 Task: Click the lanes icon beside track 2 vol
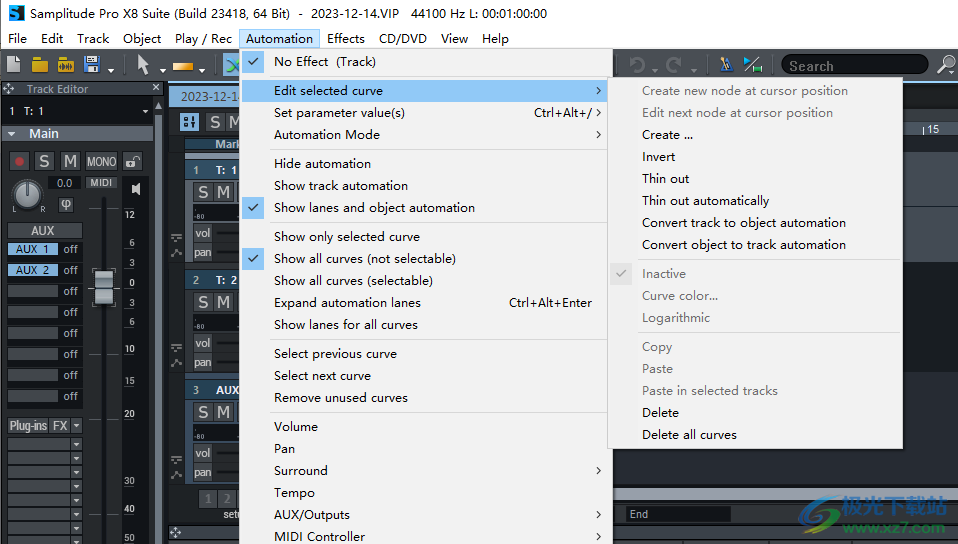point(176,348)
